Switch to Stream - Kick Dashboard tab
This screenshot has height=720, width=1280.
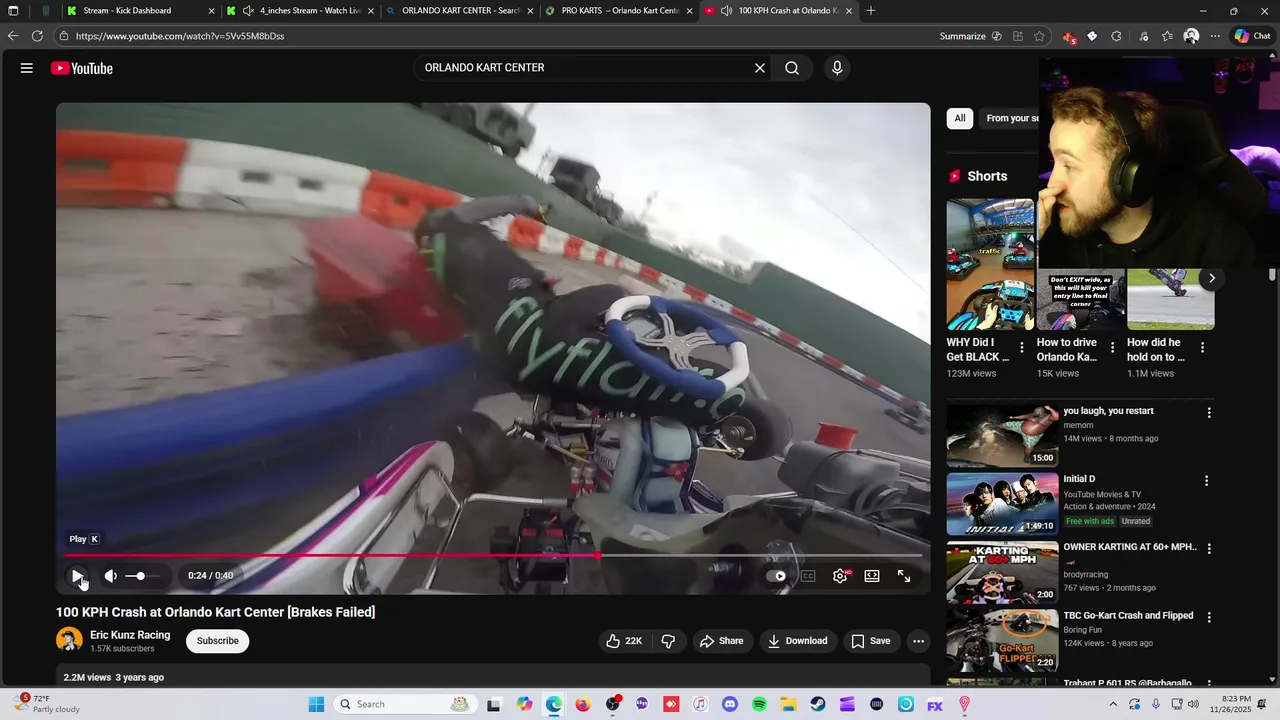(x=140, y=11)
